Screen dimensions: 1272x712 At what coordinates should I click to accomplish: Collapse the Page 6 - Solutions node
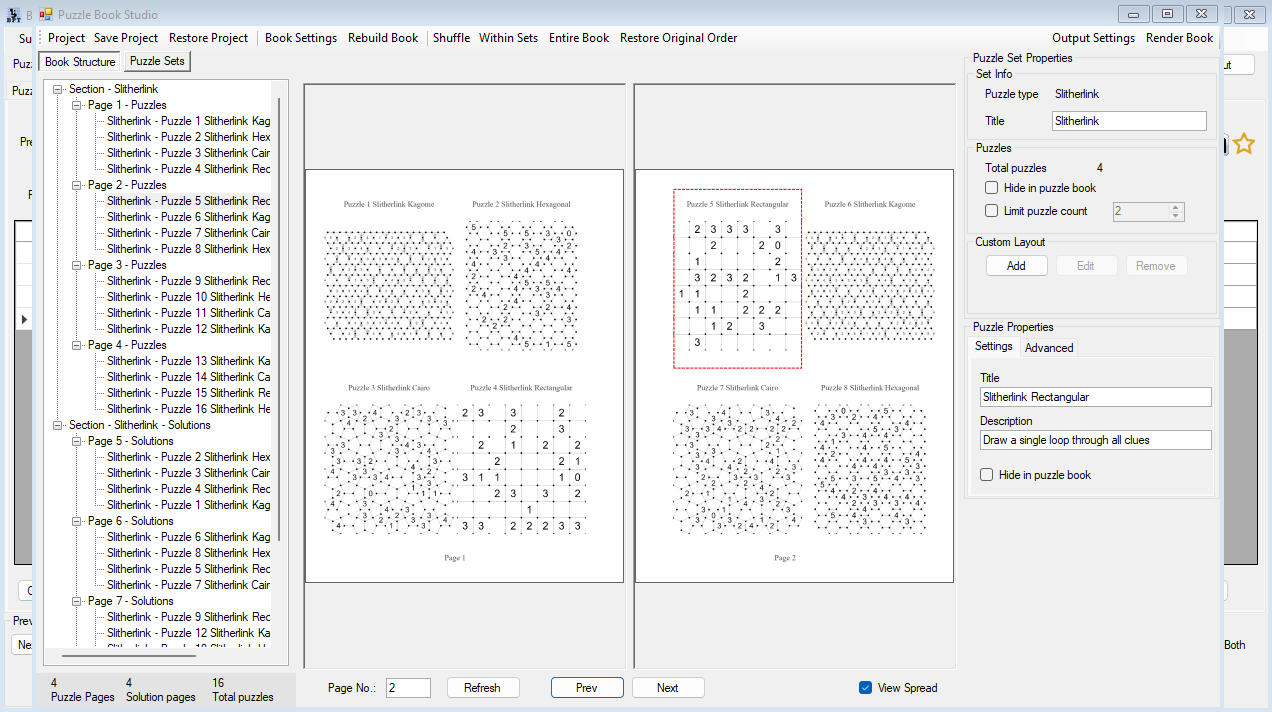click(x=77, y=521)
